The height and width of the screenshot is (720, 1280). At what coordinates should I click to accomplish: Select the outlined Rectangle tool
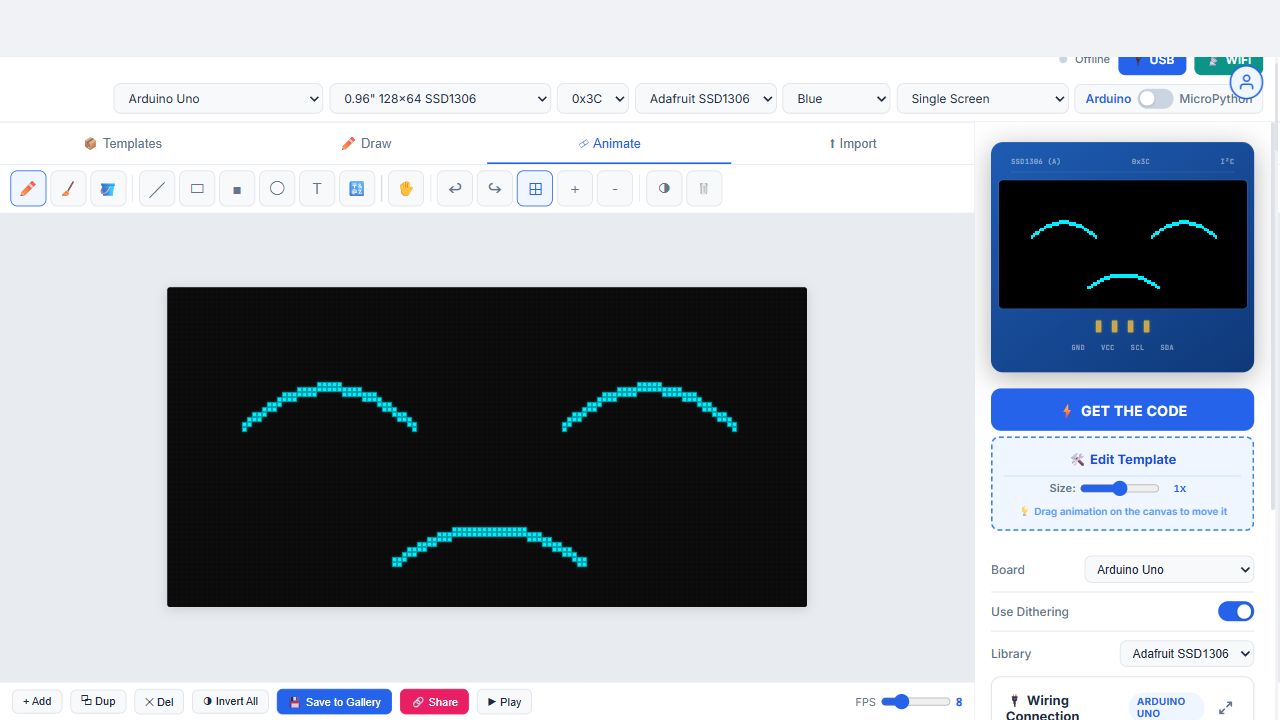coord(197,188)
